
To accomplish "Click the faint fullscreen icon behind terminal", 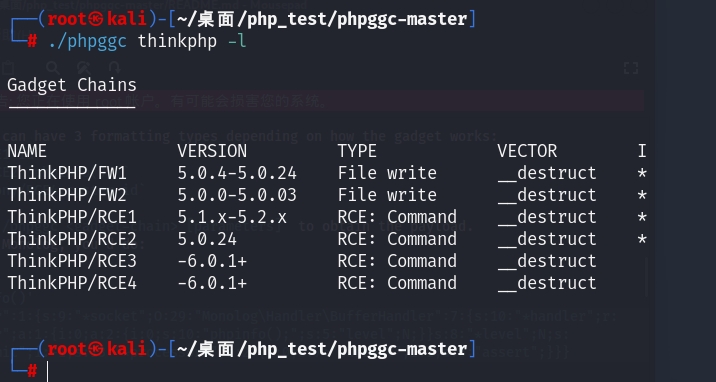I will [631, 68].
